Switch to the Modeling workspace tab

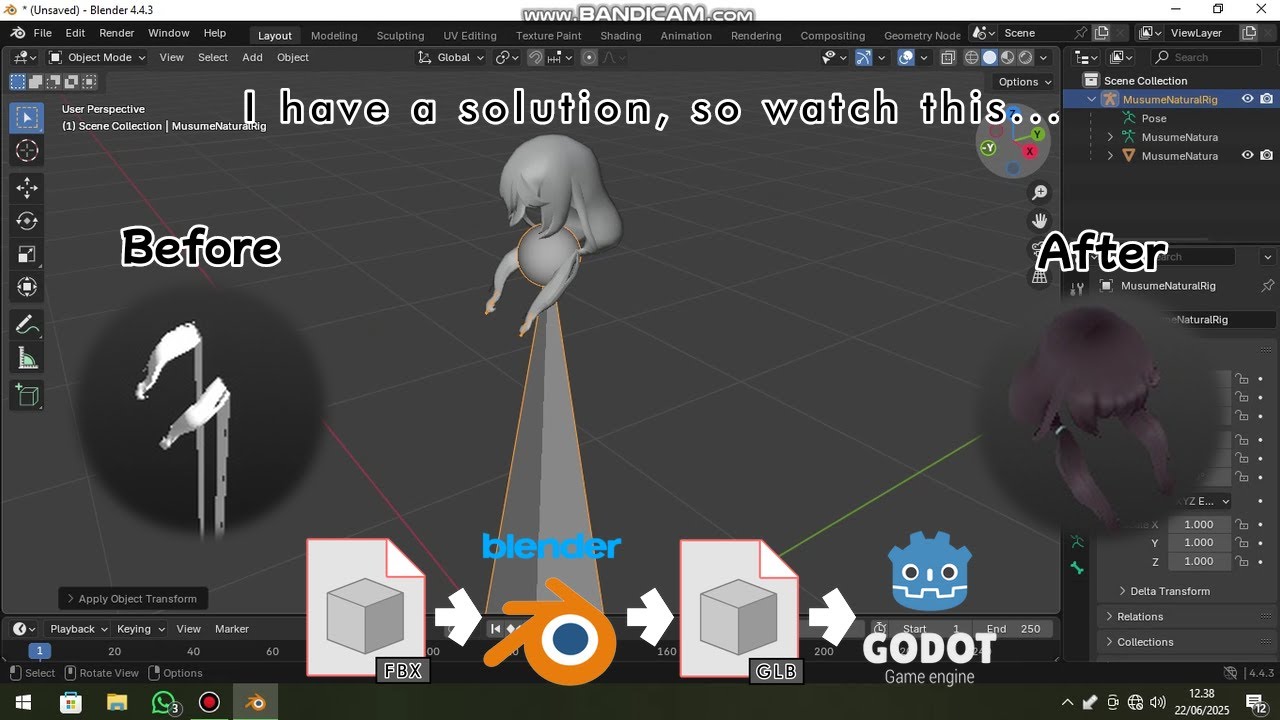pos(334,35)
